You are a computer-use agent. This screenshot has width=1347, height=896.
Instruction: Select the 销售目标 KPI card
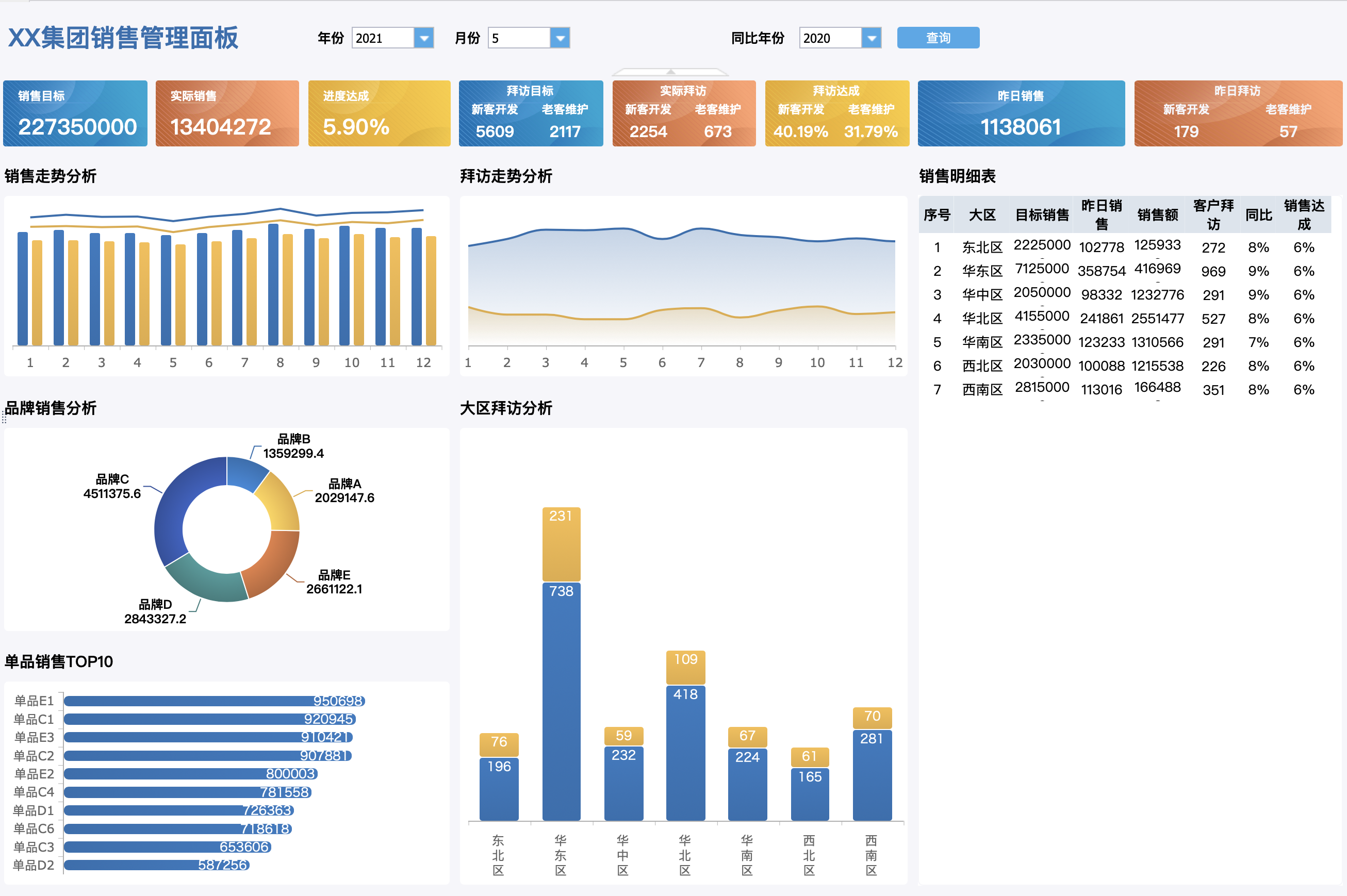point(75,113)
